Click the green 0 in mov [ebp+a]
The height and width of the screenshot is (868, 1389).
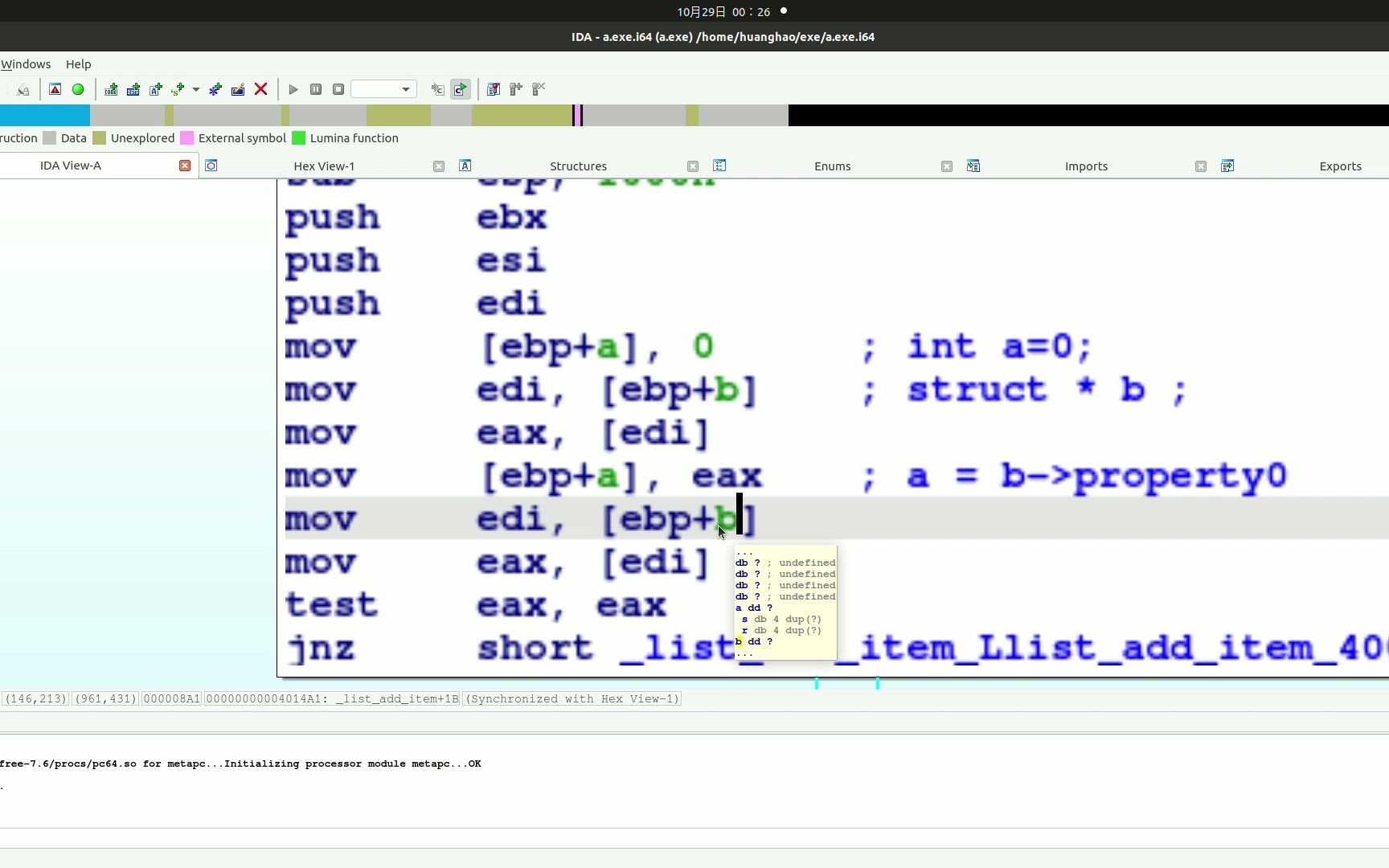point(703,347)
